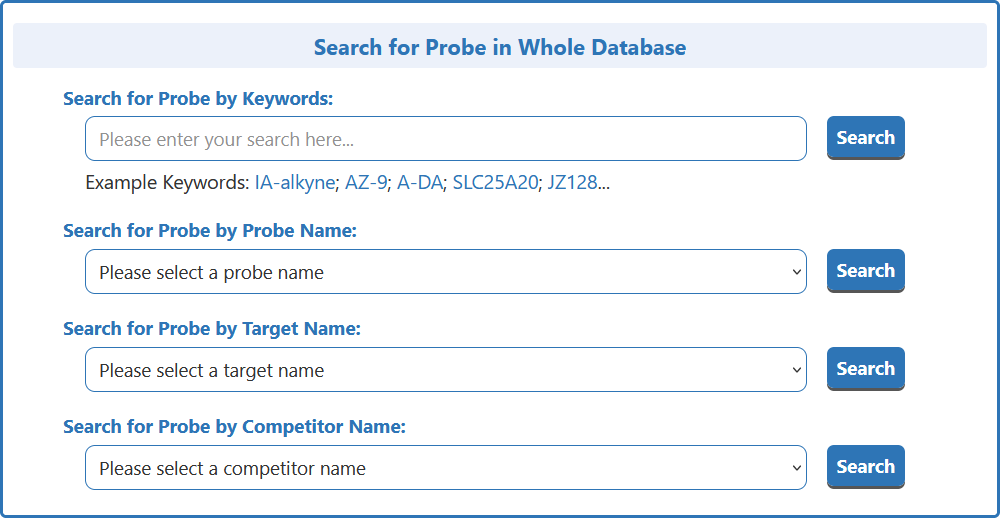Open the 'Please select a probe name' dropdown
The height and width of the screenshot is (518, 1000).
[445, 272]
